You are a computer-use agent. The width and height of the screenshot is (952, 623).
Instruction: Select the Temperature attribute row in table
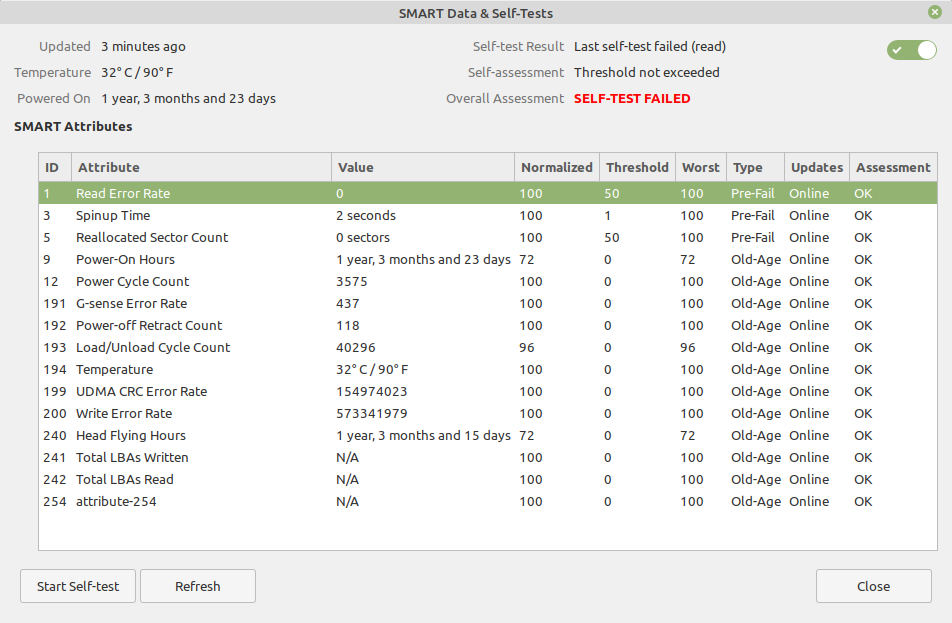pyautogui.click(x=488, y=369)
